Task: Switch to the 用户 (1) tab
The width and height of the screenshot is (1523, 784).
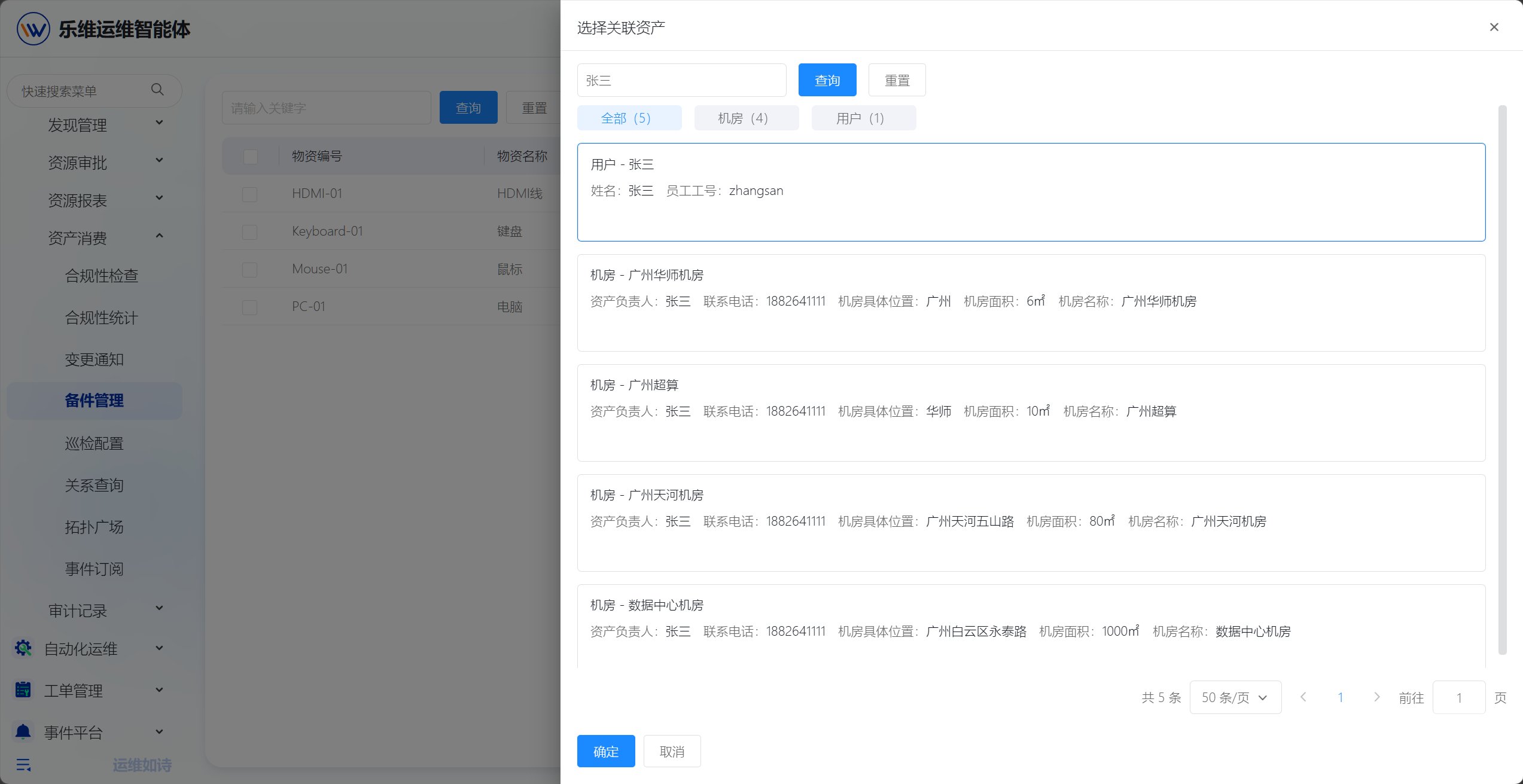Action: [864, 118]
